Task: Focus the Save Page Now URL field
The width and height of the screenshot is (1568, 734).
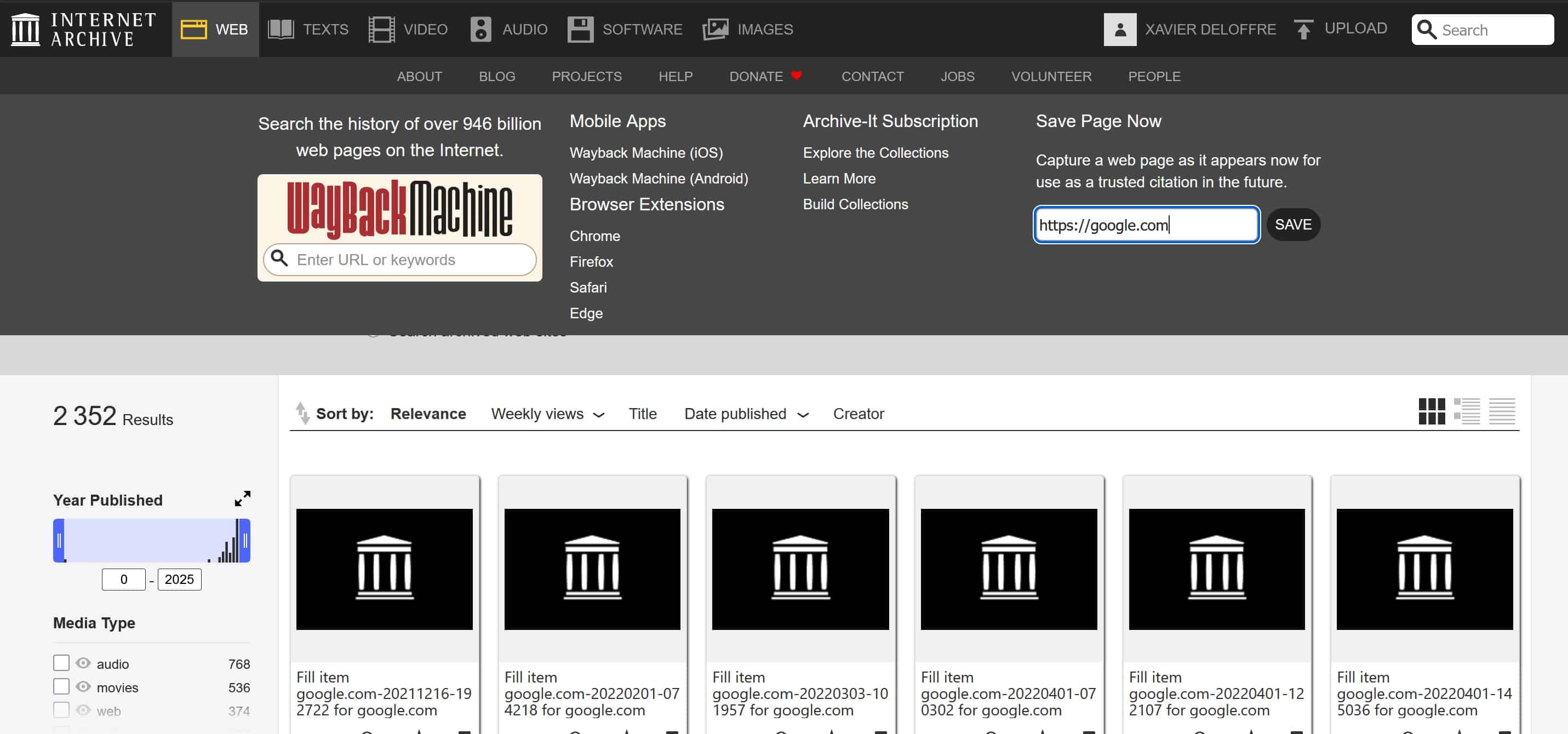Action: pyautogui.click(x=1147, y=225)
